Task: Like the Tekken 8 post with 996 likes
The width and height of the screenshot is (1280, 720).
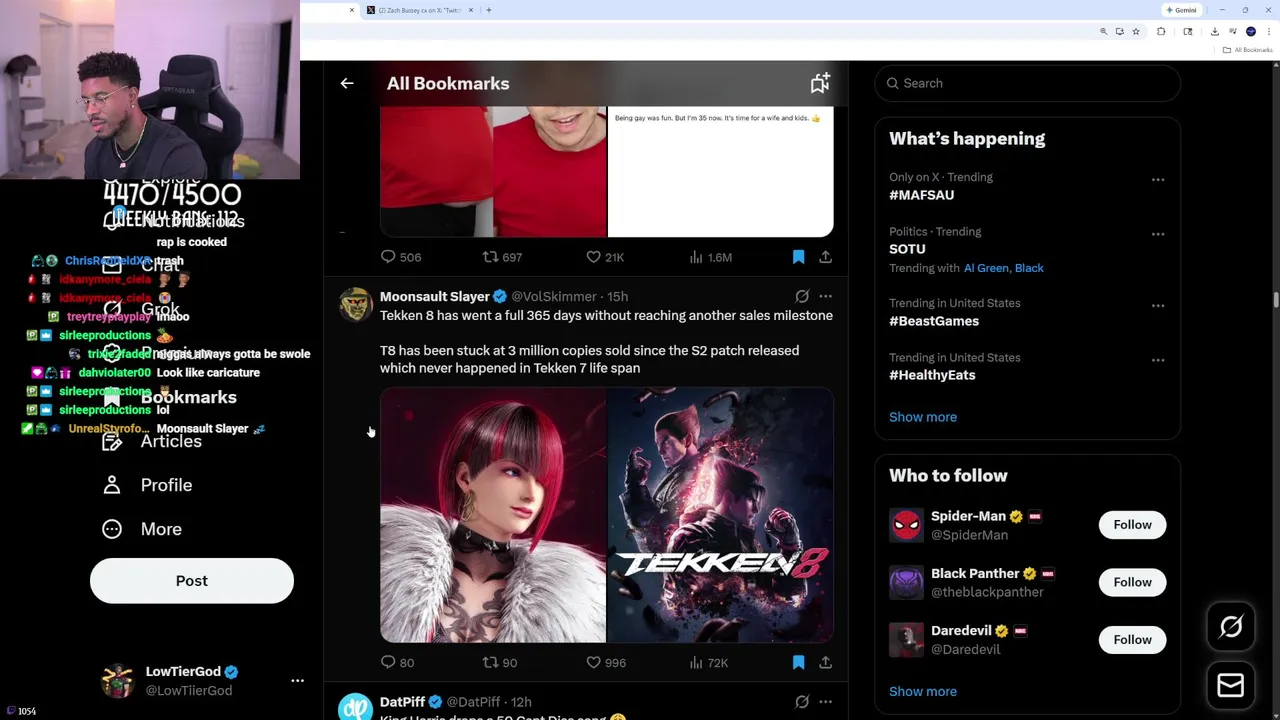Action: pos(606,662)
